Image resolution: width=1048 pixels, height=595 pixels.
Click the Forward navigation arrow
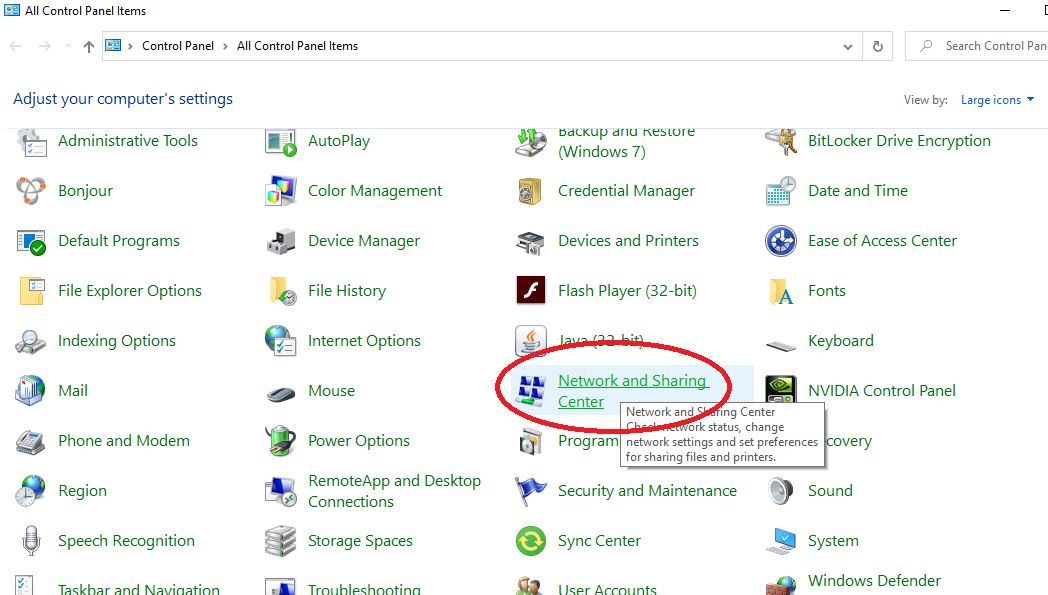(x=44, y=46)
